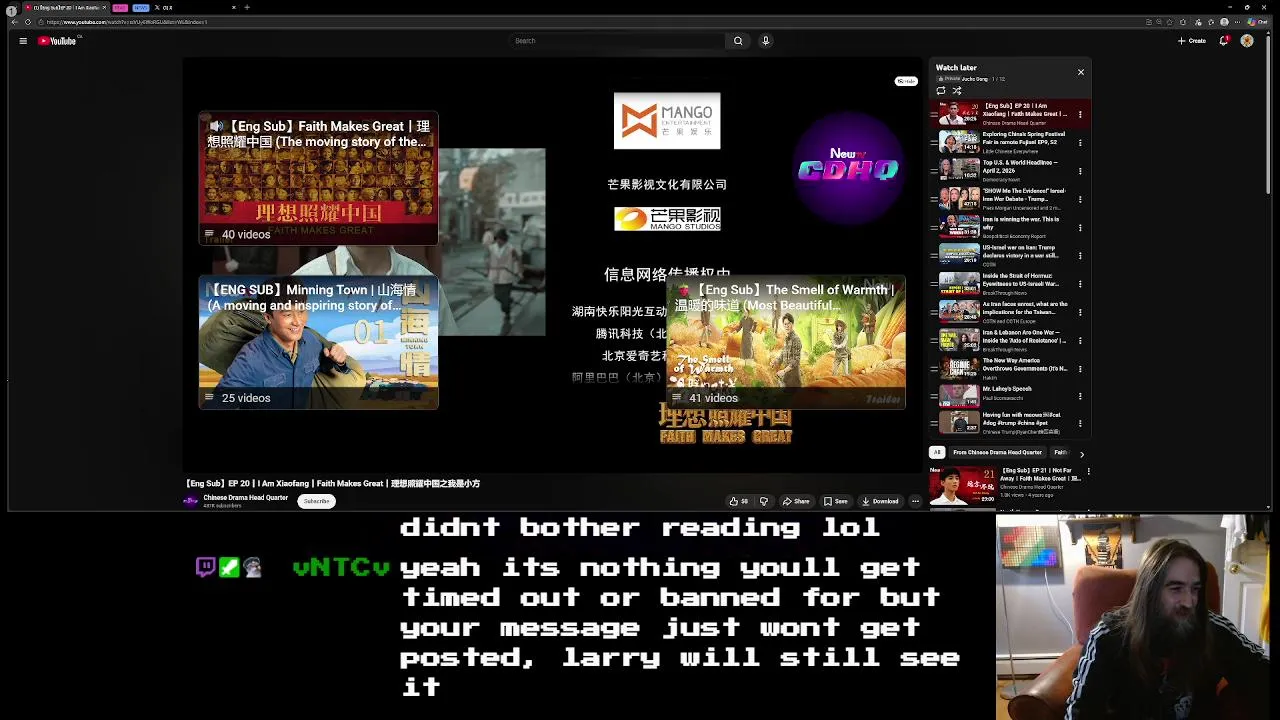This screenshot has height=720, width=1280.
Task: Click the New CDHQ channel end-screen circle
Action: tap(848, 169)
